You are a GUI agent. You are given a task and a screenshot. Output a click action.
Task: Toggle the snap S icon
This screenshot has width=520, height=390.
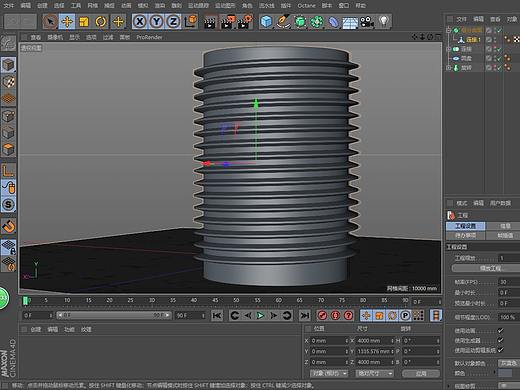[8, 204]
